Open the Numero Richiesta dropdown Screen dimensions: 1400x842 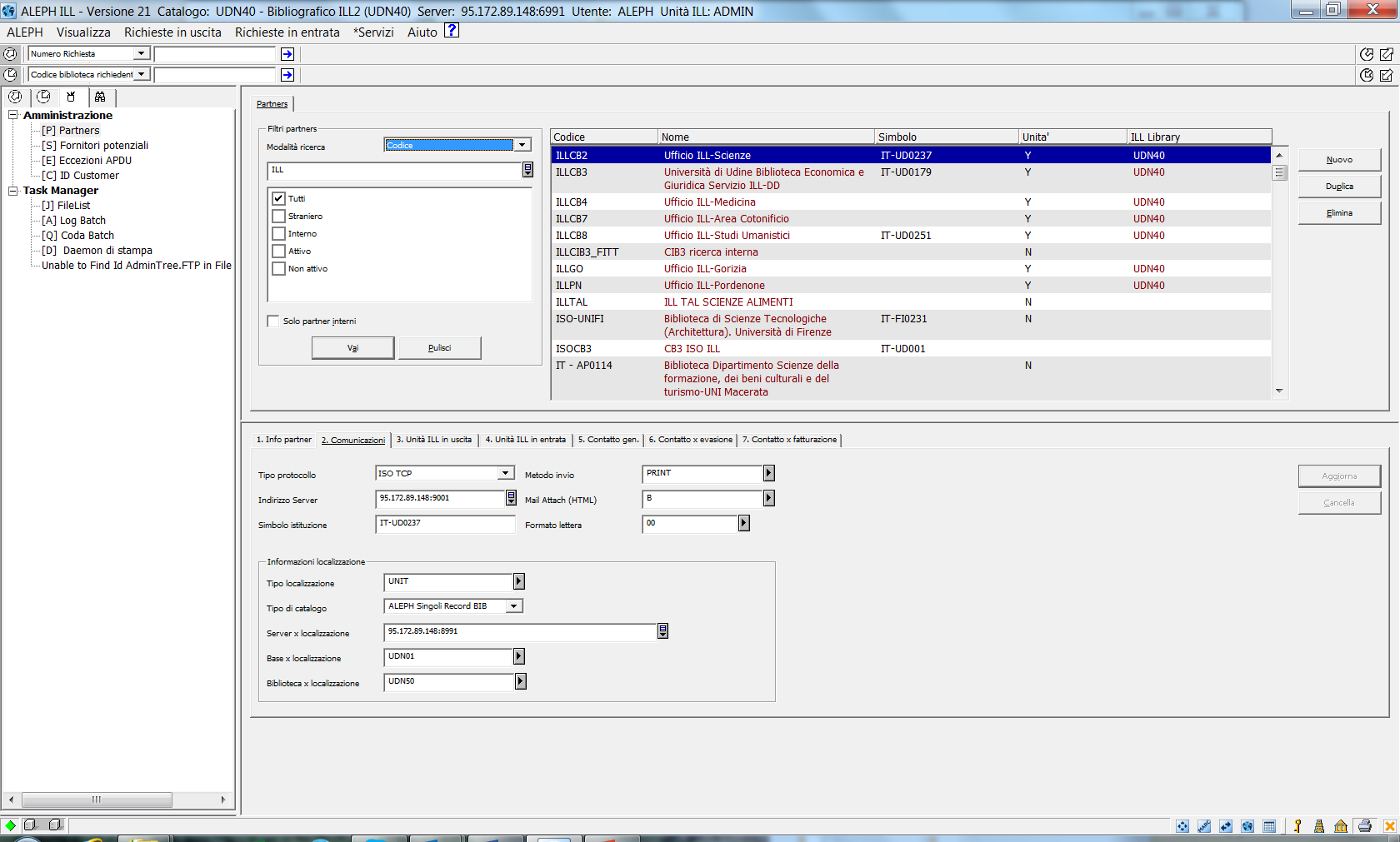click(x=141, y=53)
